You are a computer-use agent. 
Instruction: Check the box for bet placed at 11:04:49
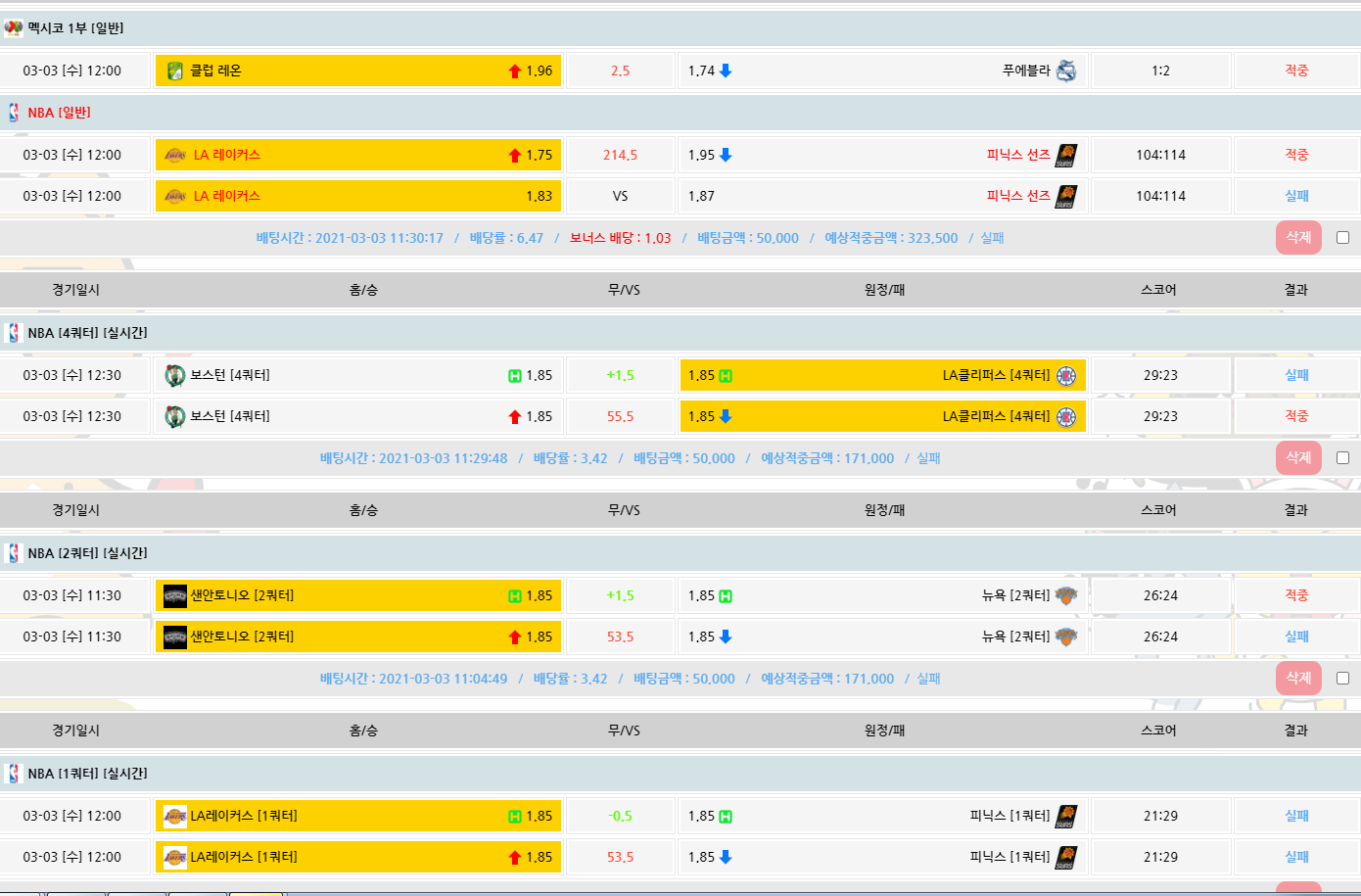coord(1342,679)
